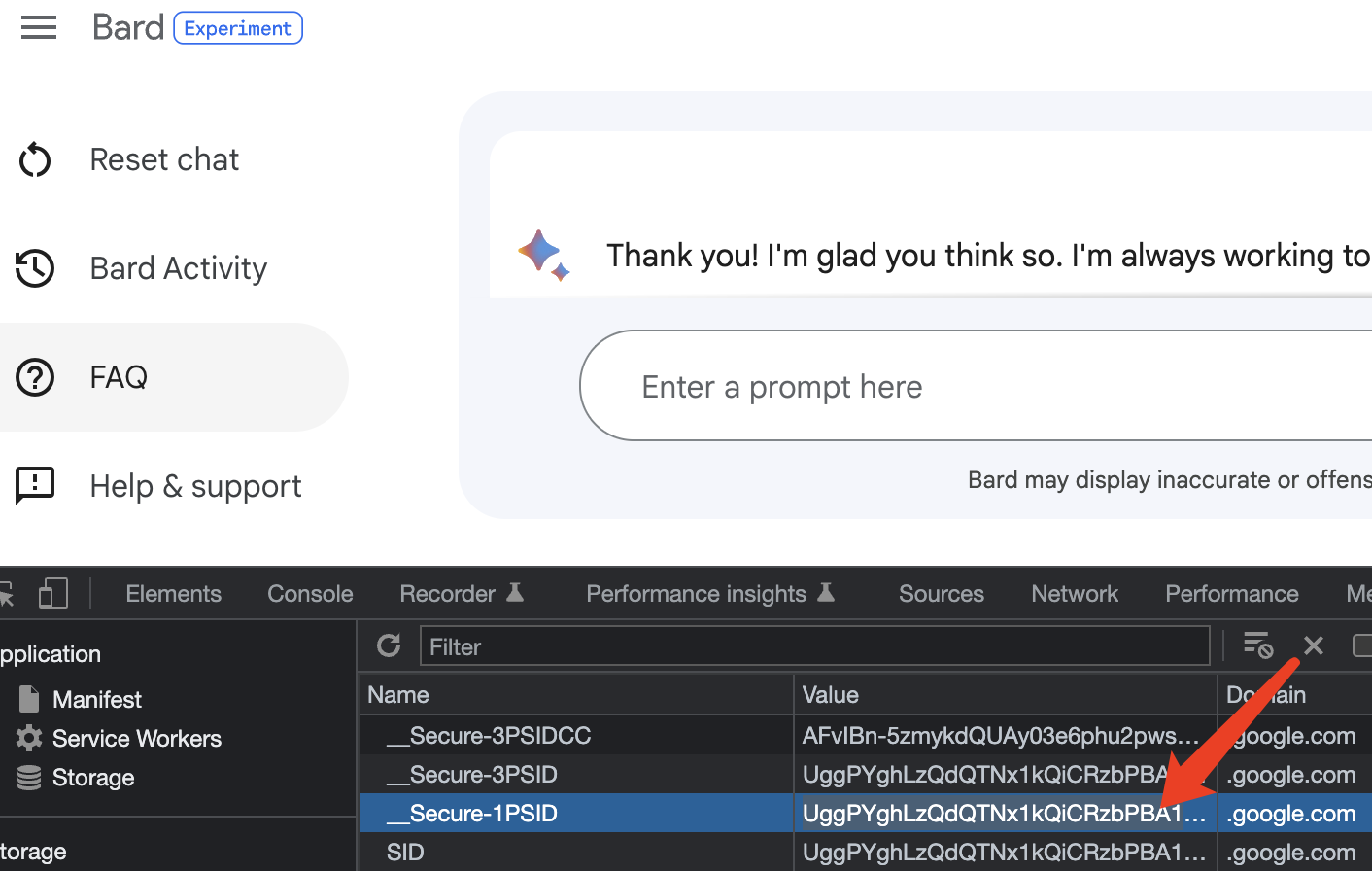Select the SID cookie name
The height and width of the screenshot is (871, 1372).
(x=405, y=853)
